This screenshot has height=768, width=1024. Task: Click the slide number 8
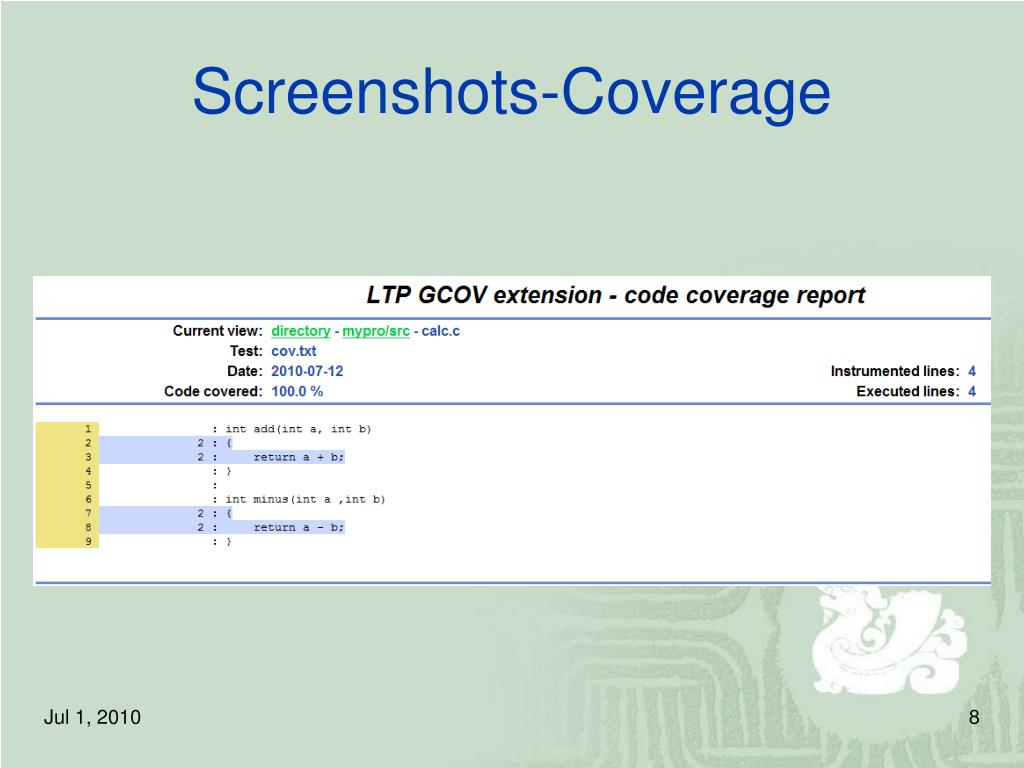click(974, 717)
